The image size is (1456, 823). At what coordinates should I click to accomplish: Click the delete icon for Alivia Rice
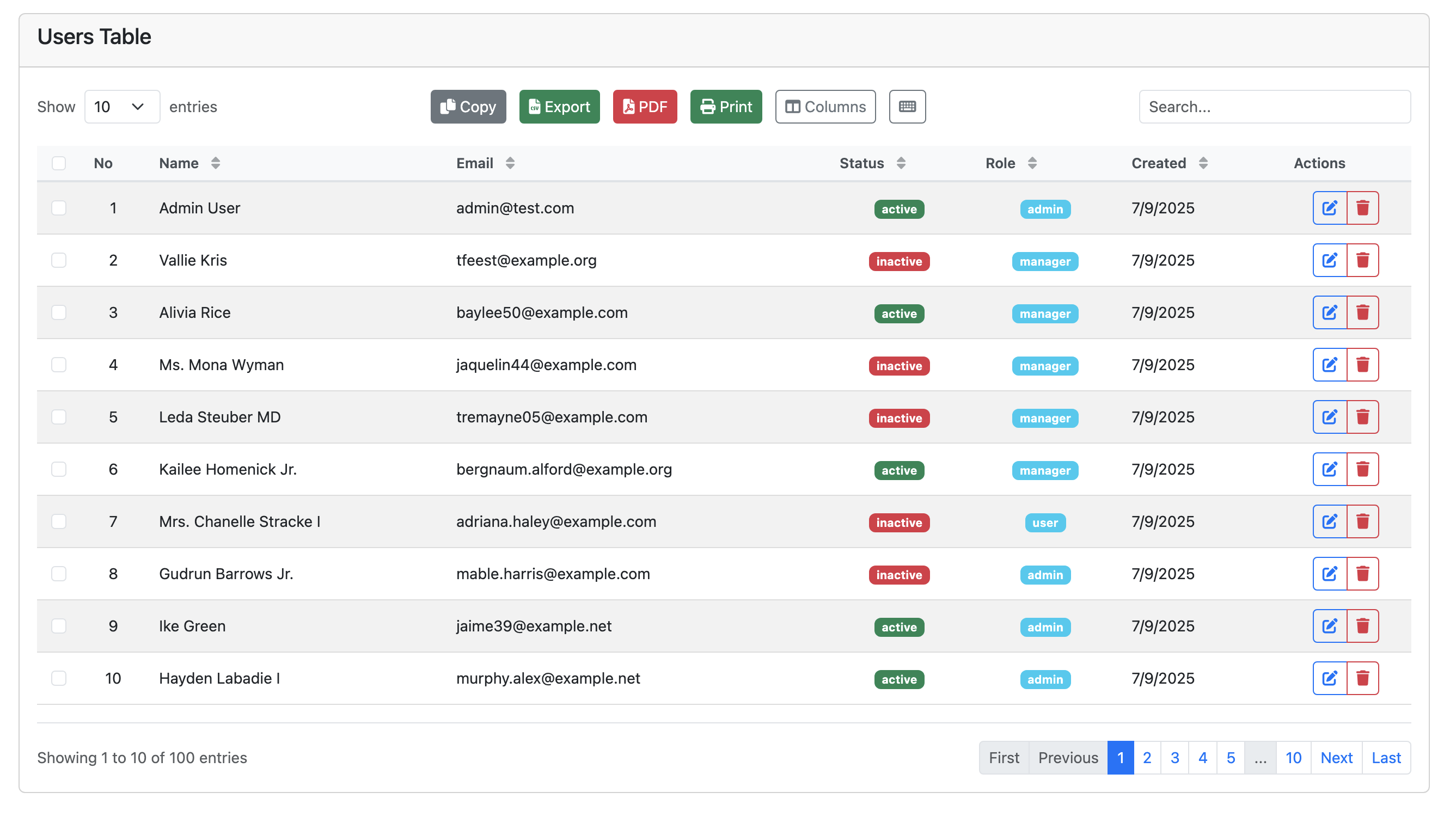1363,312
